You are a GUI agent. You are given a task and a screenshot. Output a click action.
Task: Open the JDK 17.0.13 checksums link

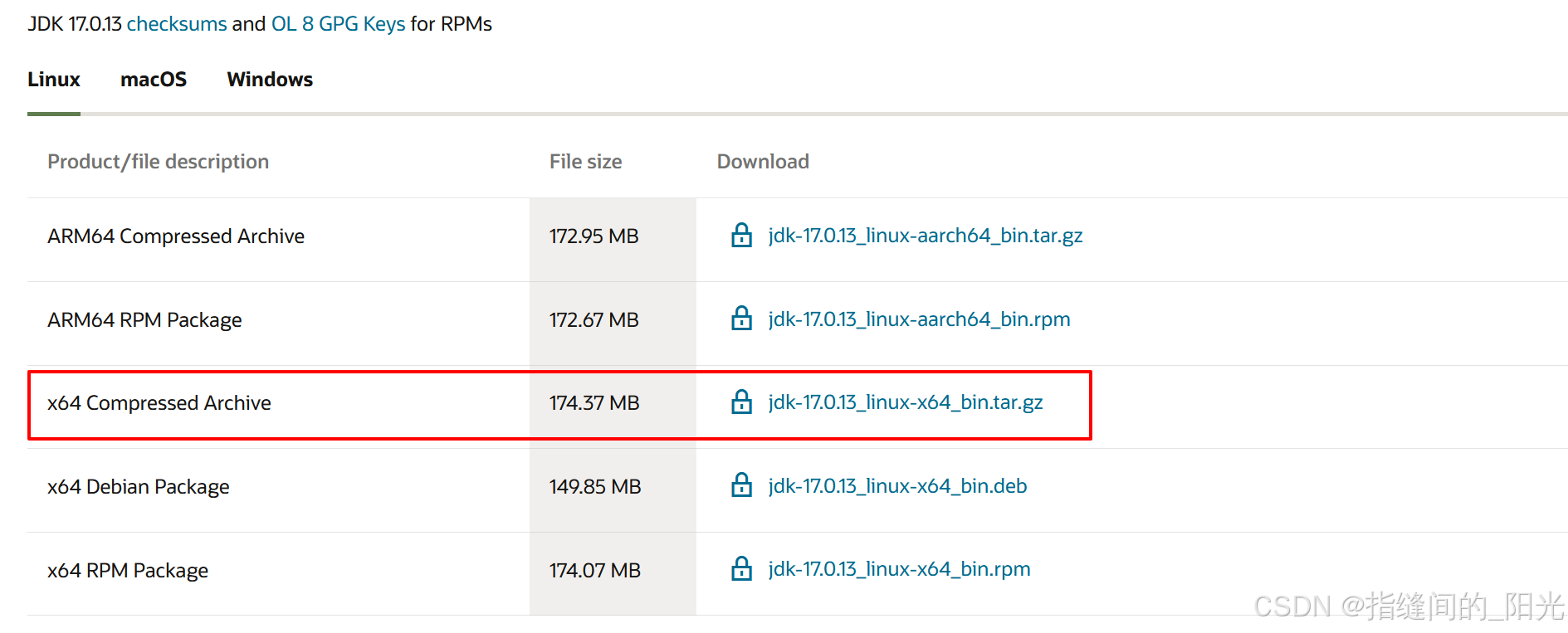point(177,24)
